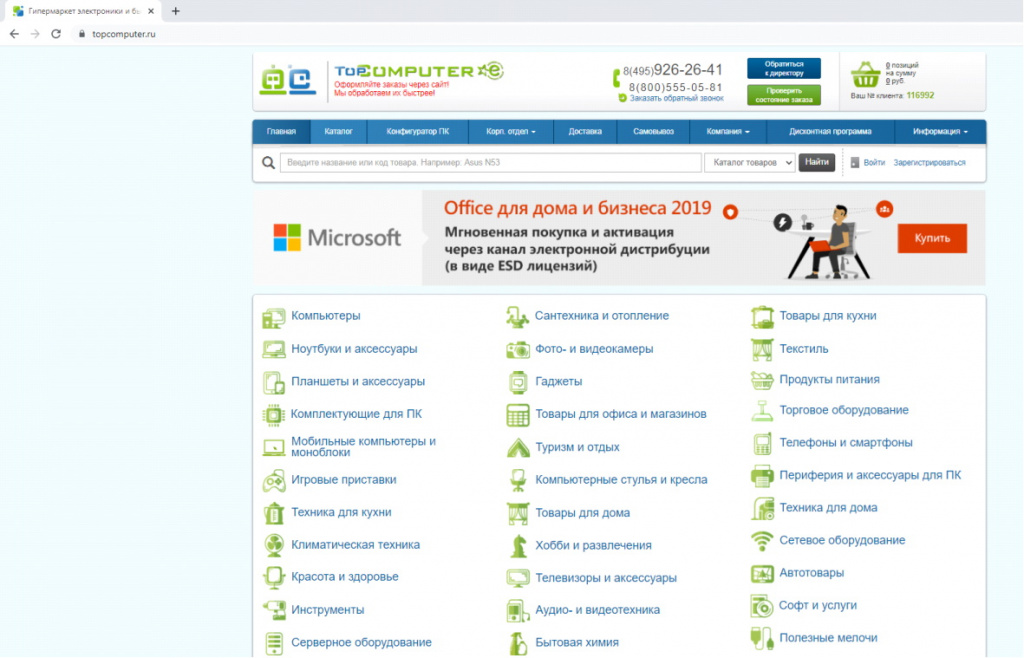Click the magnifier search icon

point(268,163)
